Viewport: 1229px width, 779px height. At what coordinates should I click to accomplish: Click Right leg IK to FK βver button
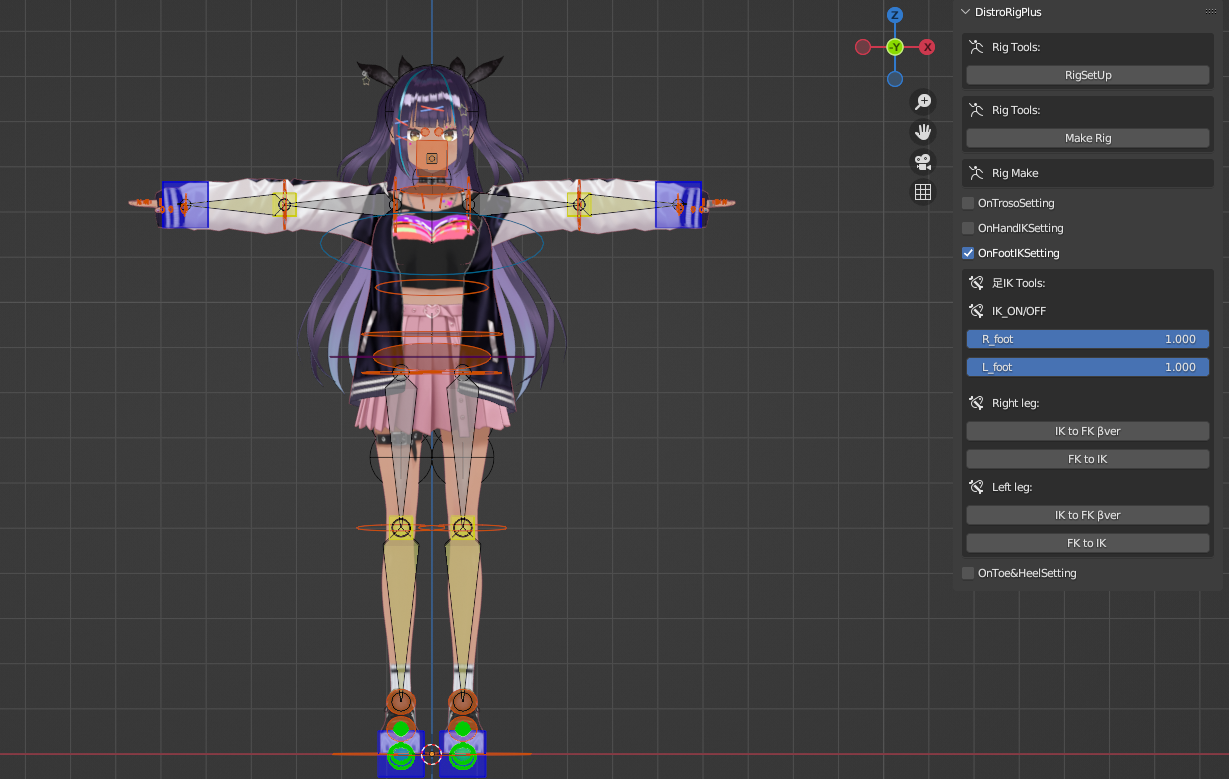[1088, 431]
